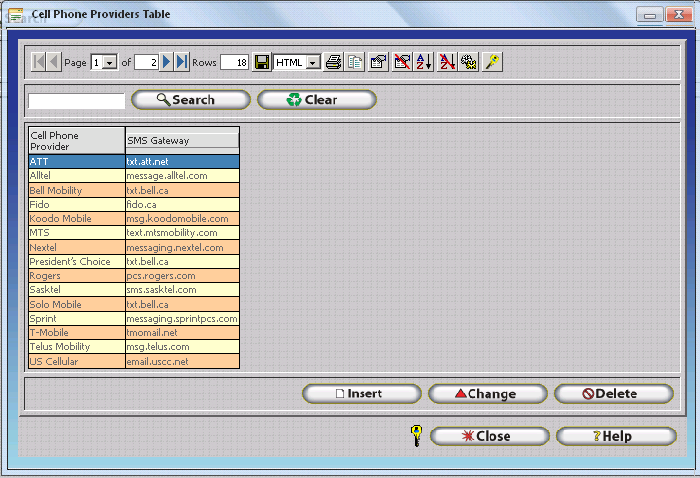
Task: Click the Search button
Action: pyautogui.click(x=190, y=100)
